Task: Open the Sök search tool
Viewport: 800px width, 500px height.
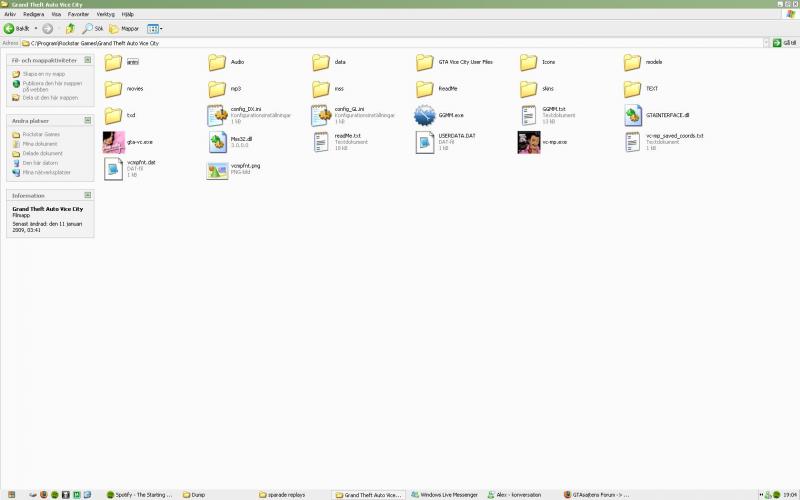Action: point(93,29)
